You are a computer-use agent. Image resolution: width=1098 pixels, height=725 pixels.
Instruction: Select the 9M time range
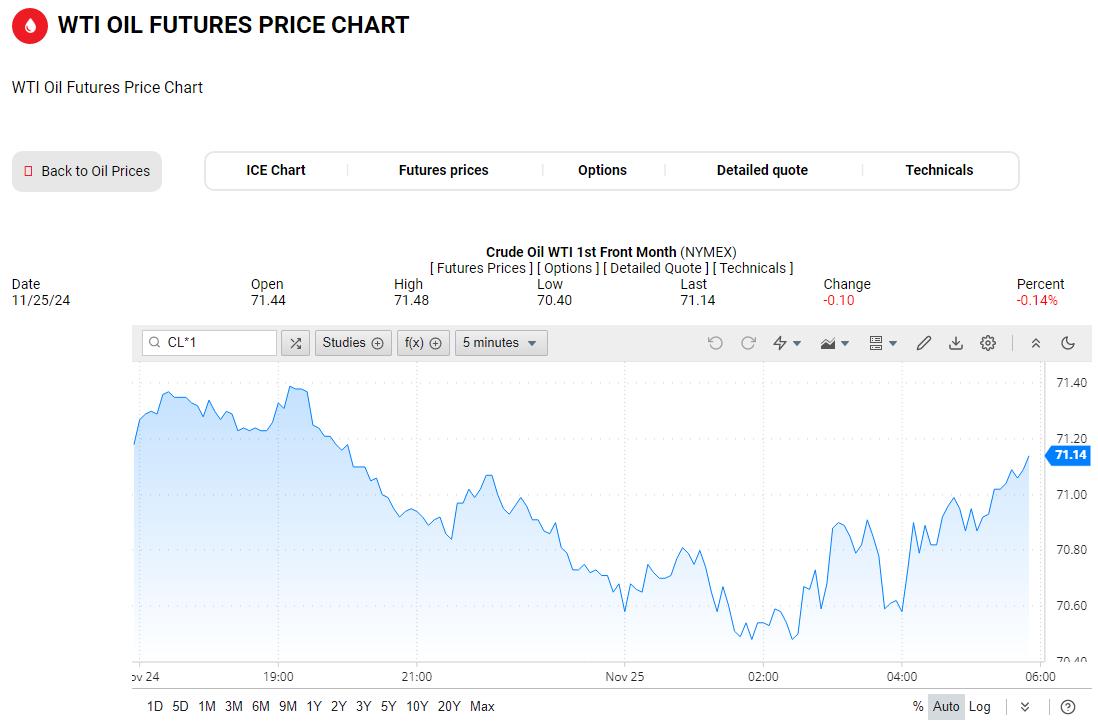[288, 707]
